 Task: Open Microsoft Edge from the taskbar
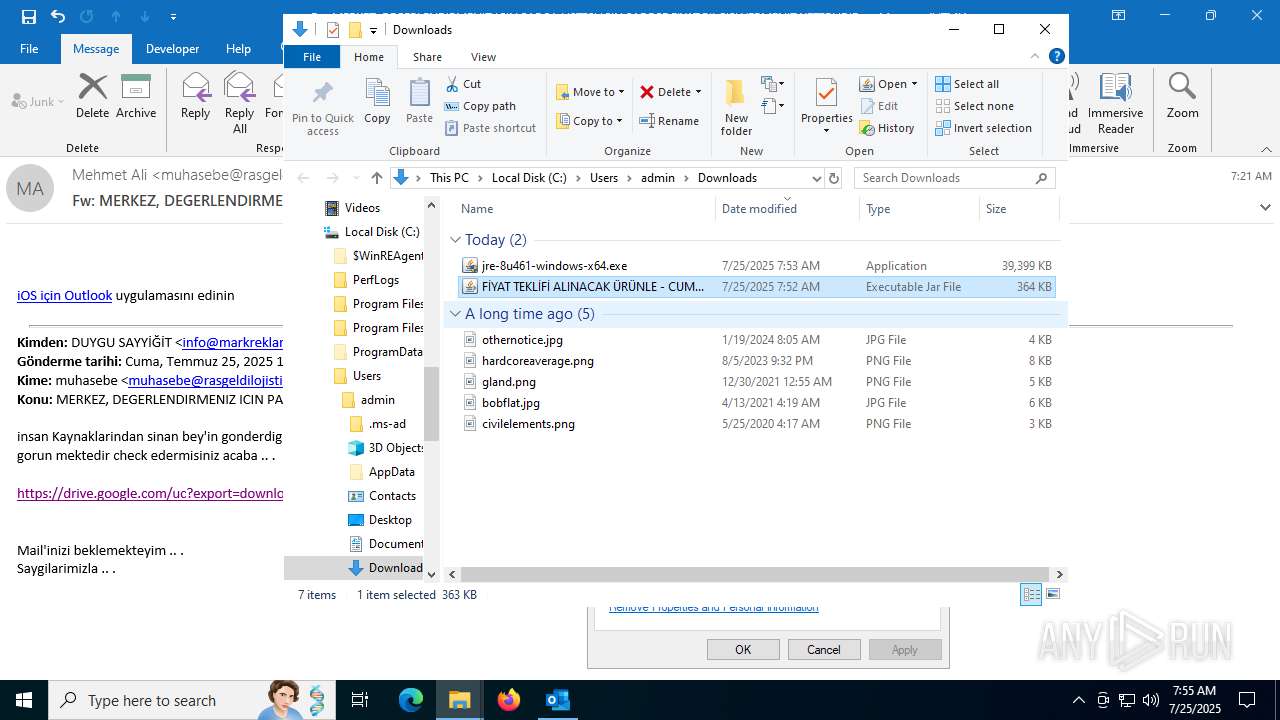[x=411, y=700]
